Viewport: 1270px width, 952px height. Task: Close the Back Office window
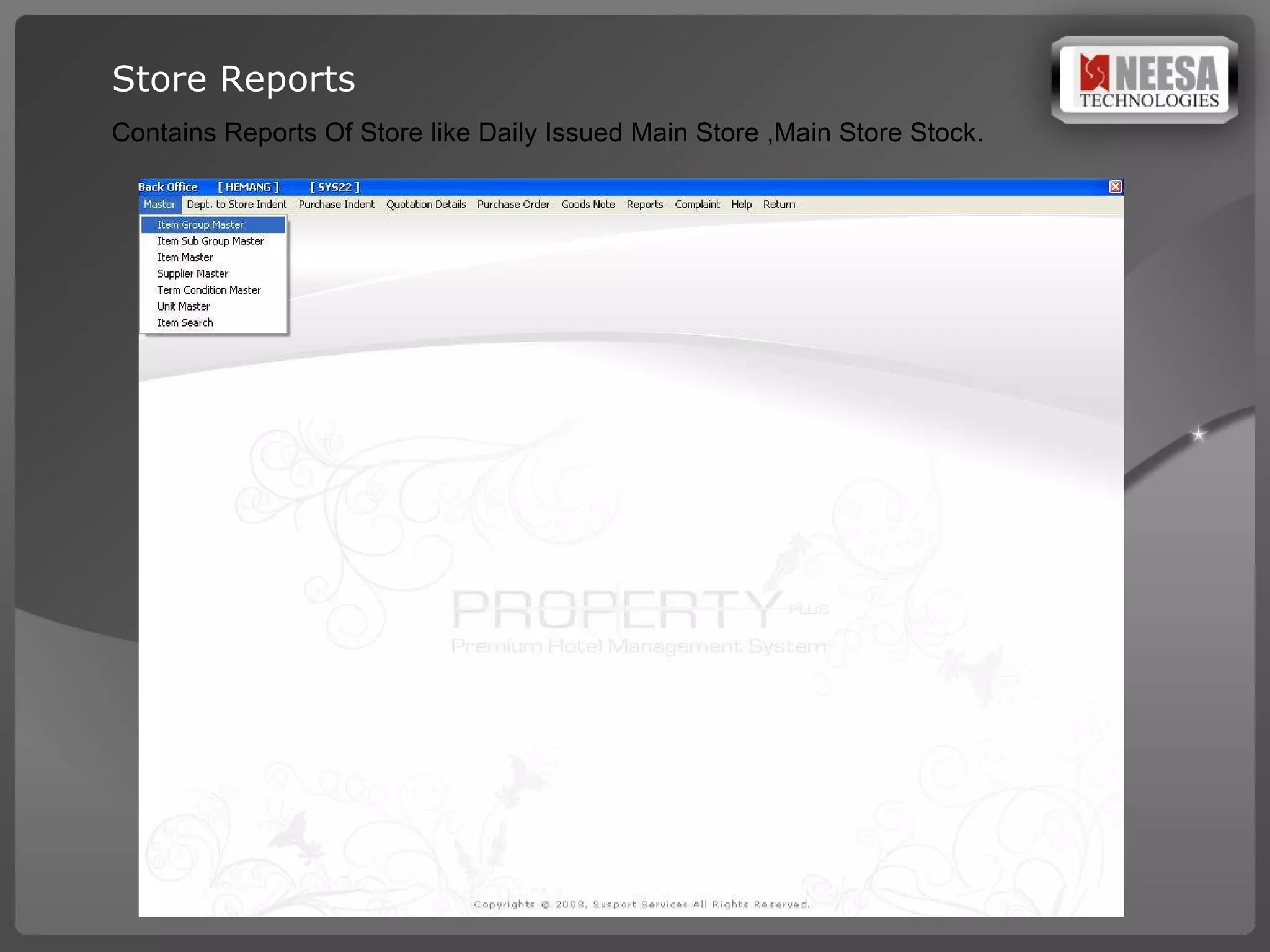pyautogui.click(x=1115, y=187)
